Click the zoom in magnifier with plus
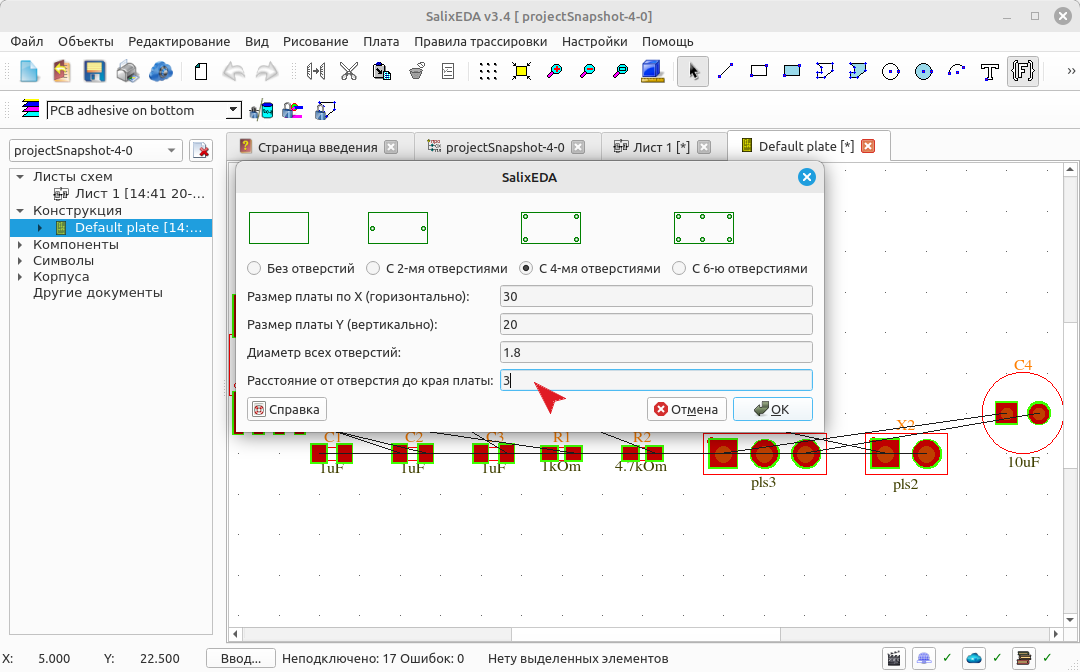 click(554, 71)
